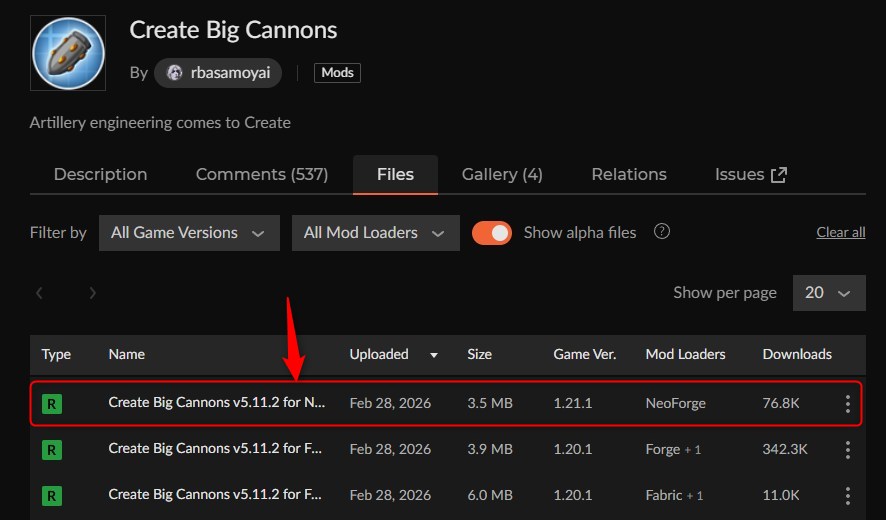The height and width of the screenshot is (520, 886).
Task: Switch to the Description tab
Action: [x=101, y=175]
